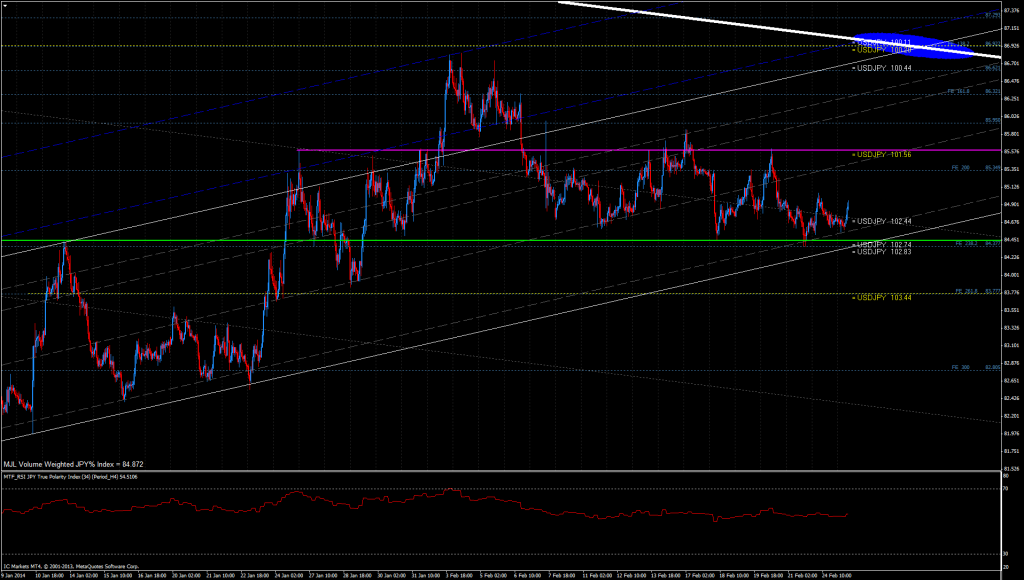Click the 85.576 price on the scale
The width and height of the screenshot is (1024, 580).
tap(1011, 152)
